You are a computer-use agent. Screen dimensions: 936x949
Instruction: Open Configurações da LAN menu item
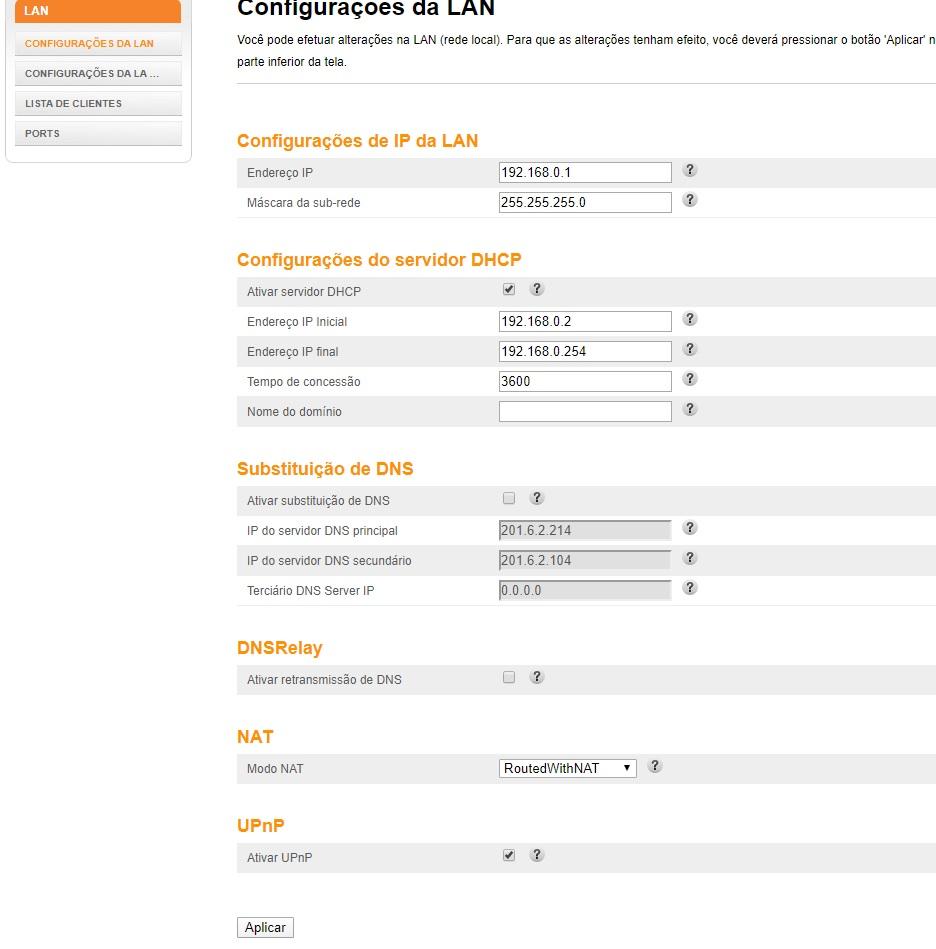[x=98, y=44]
